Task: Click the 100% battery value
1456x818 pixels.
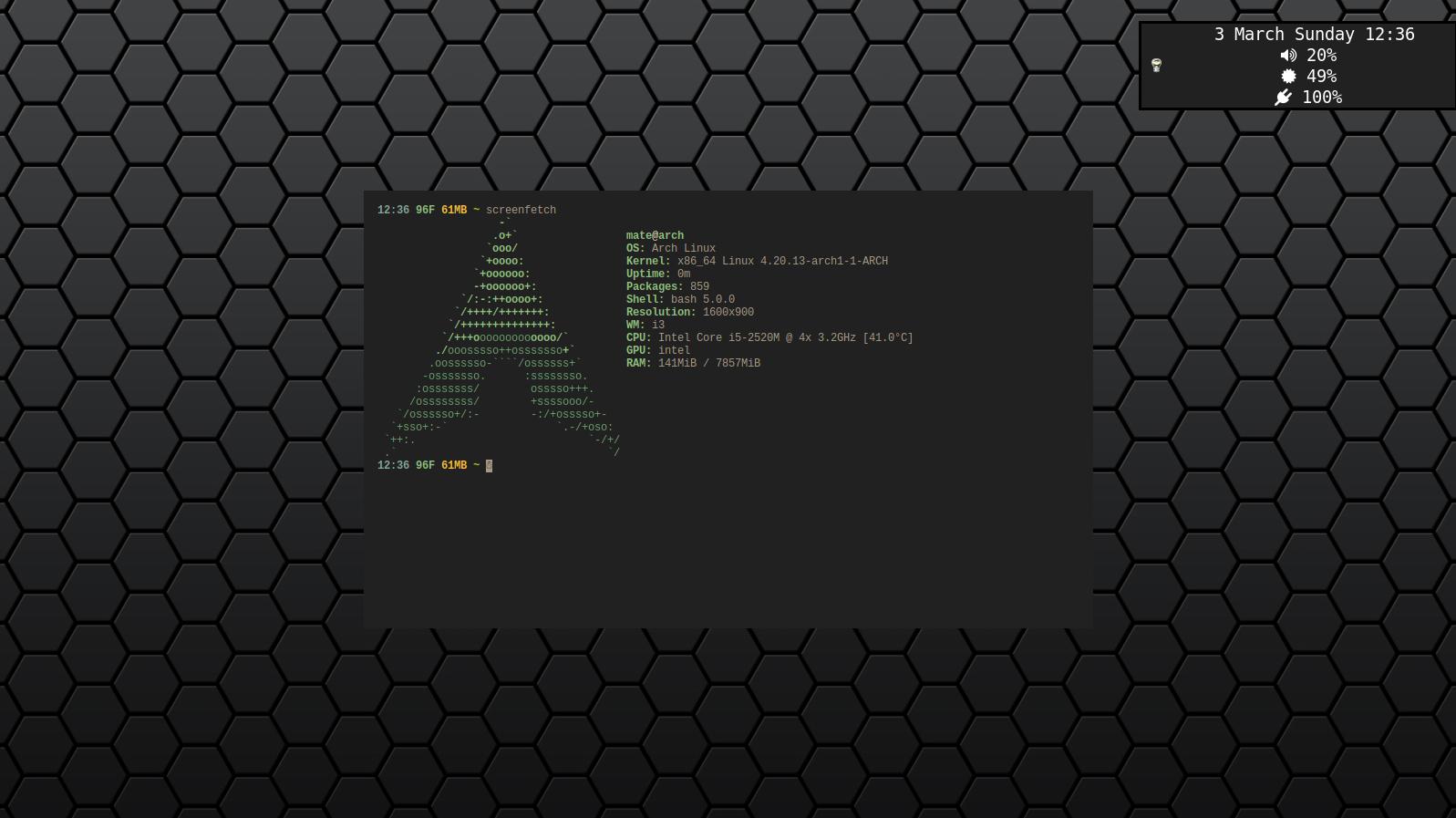Action: [1321, 98]
